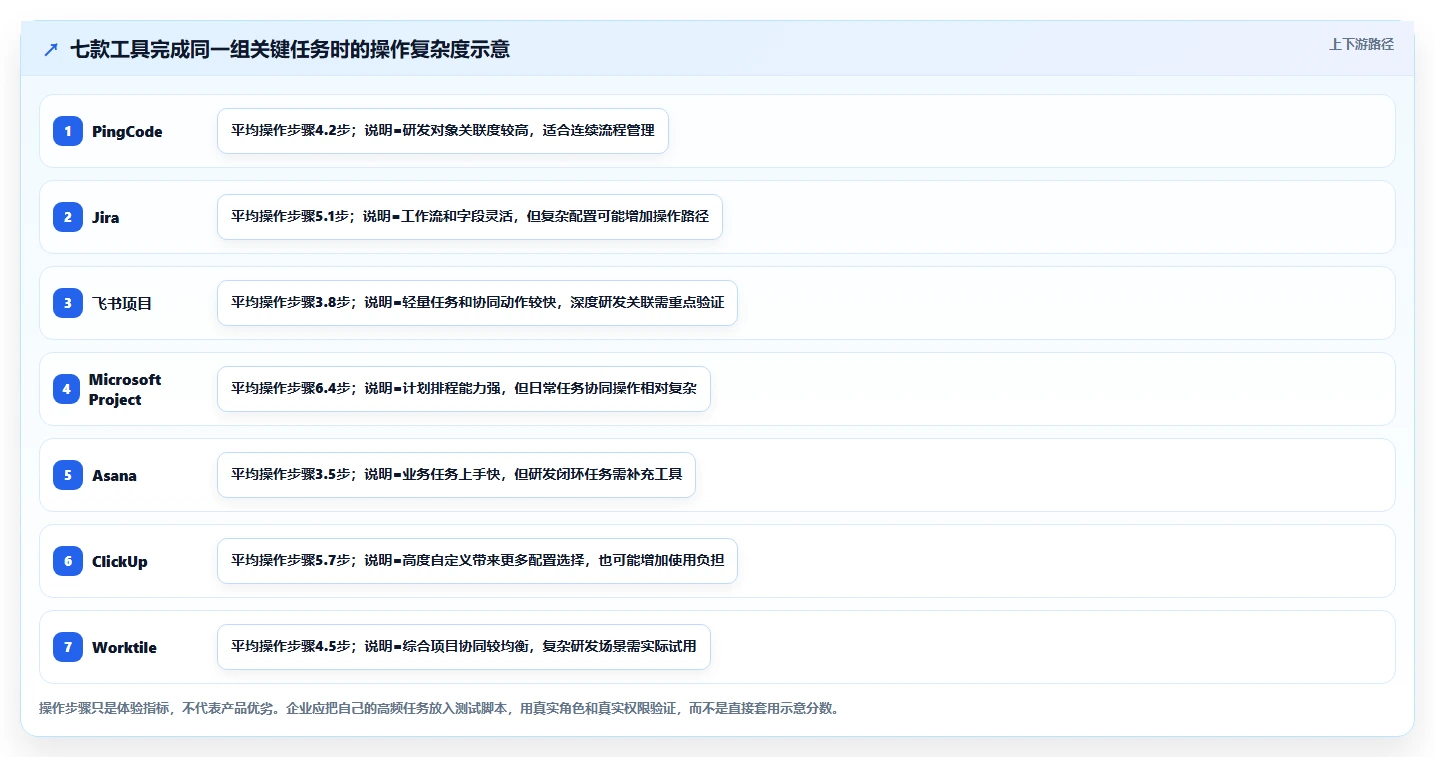Click the footnote starting with 操作步骤只是体验指标
This screenshot has height=757, width=1435.
click(440, 709)
